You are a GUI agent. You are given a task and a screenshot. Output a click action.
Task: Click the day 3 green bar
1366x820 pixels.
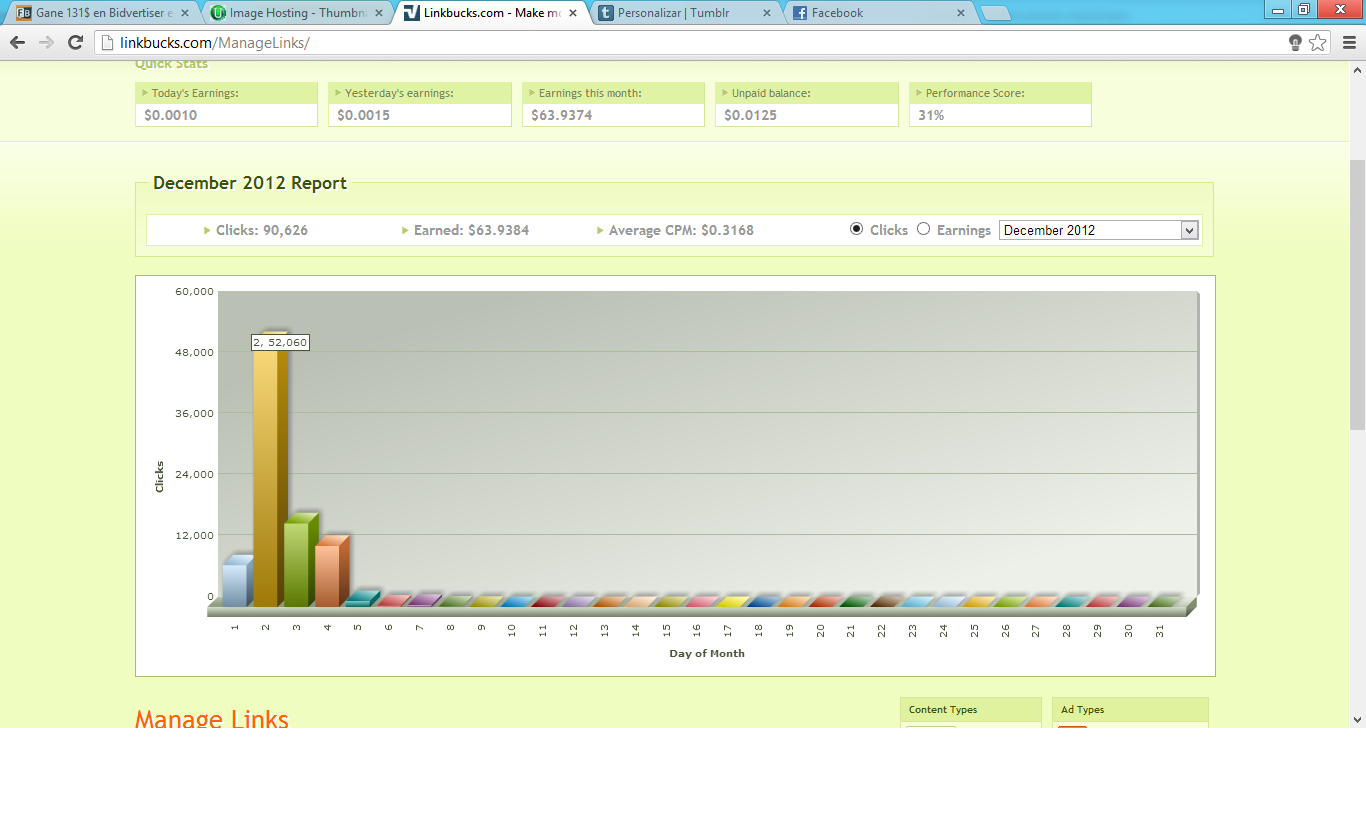[x=301, y=560]
